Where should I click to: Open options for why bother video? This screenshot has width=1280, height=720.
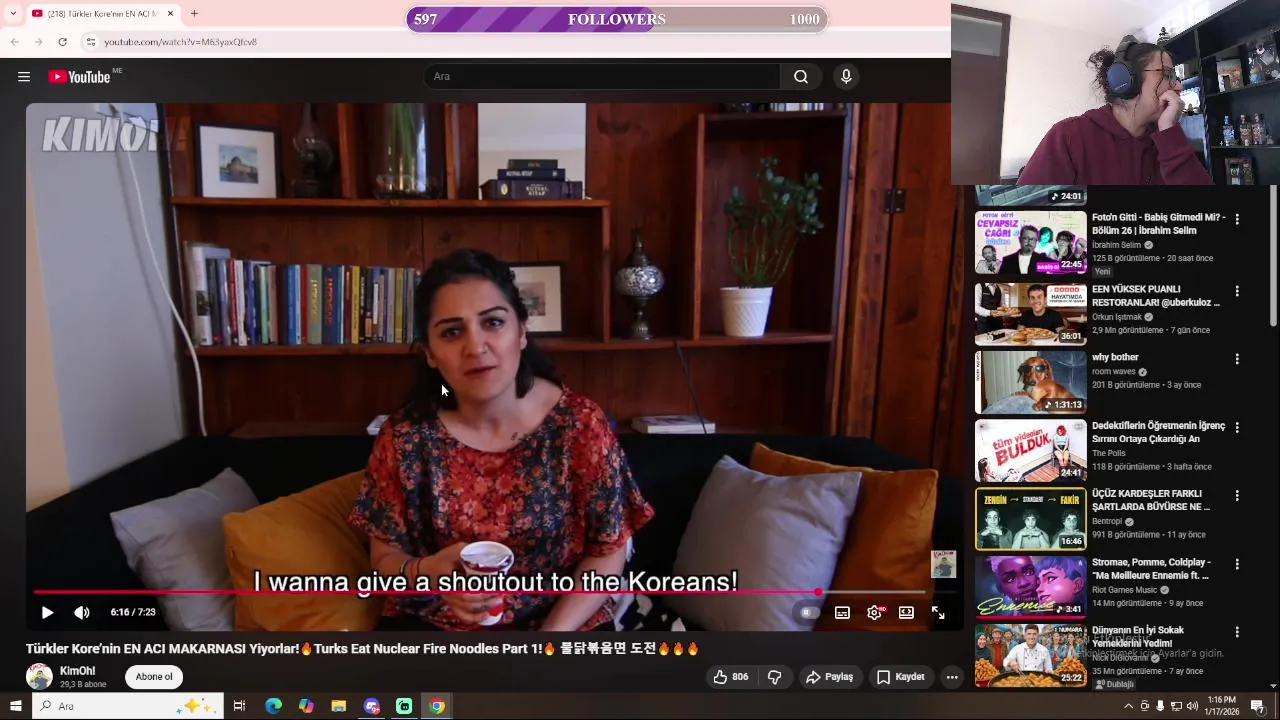tap(1237, 359)
